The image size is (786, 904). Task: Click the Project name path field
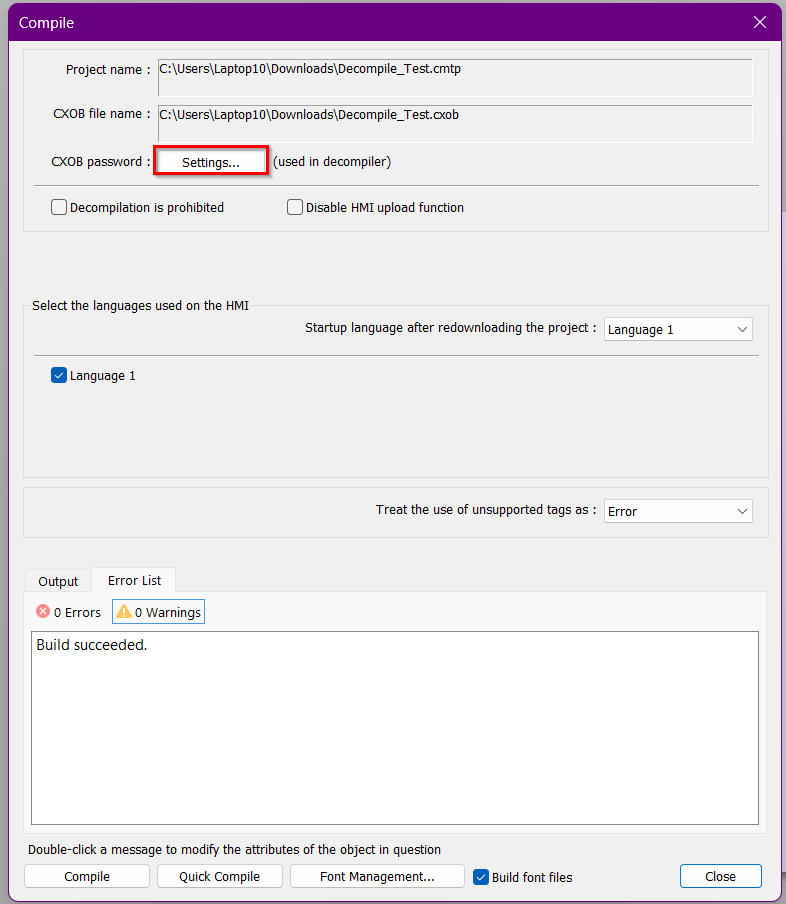[454, 77]
